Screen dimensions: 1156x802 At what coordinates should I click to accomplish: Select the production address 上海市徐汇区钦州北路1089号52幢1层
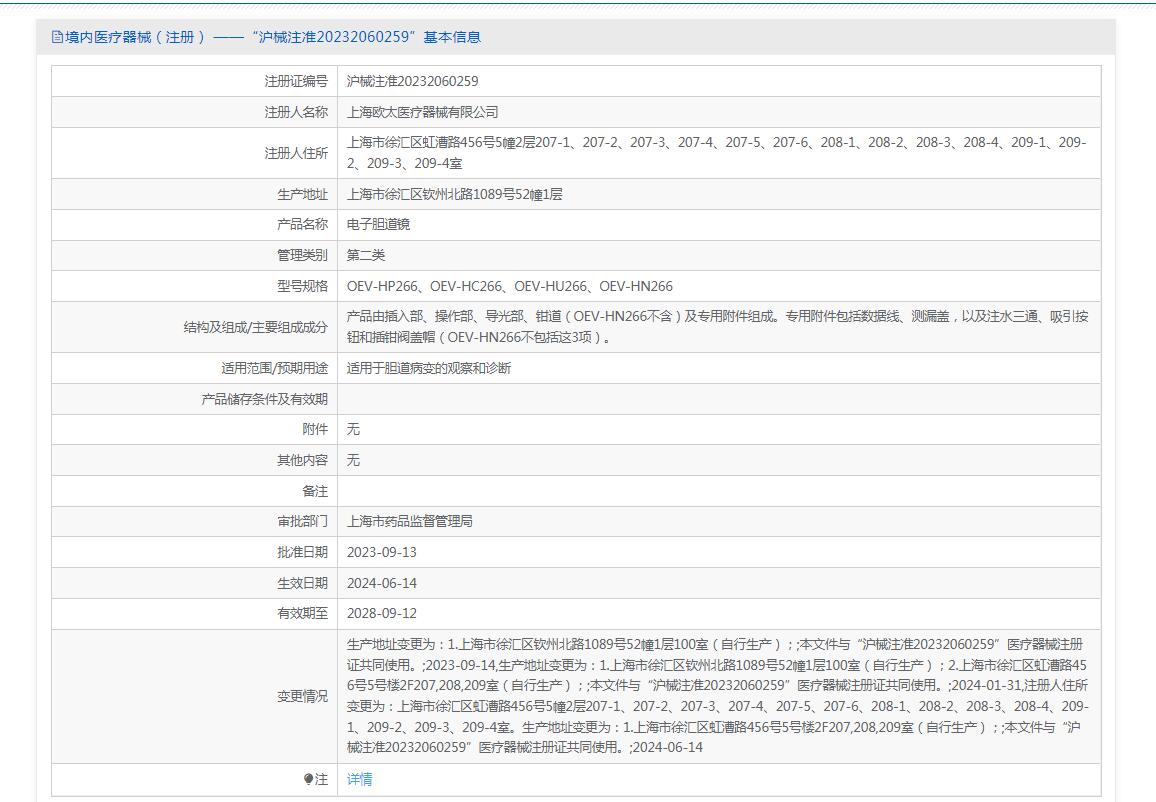pos(454,194)
